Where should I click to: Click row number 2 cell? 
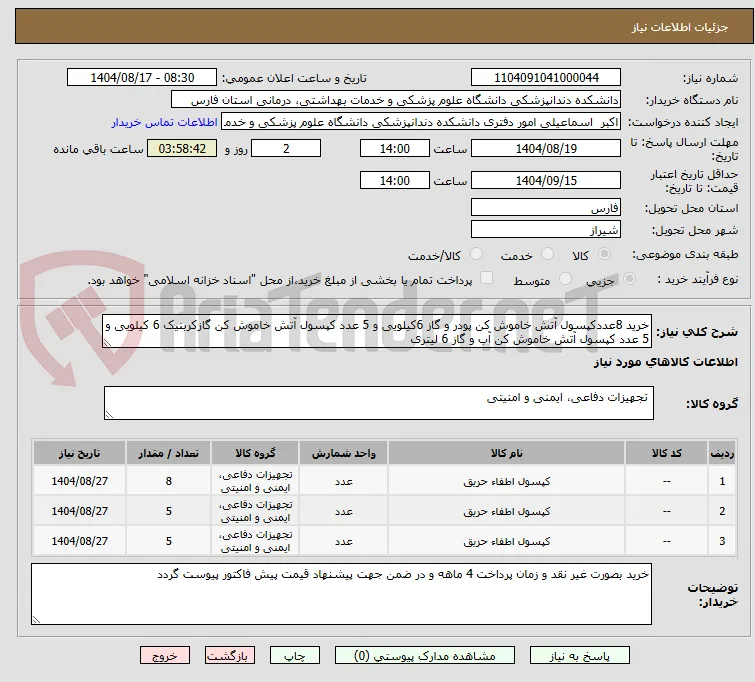coord(722,511)
